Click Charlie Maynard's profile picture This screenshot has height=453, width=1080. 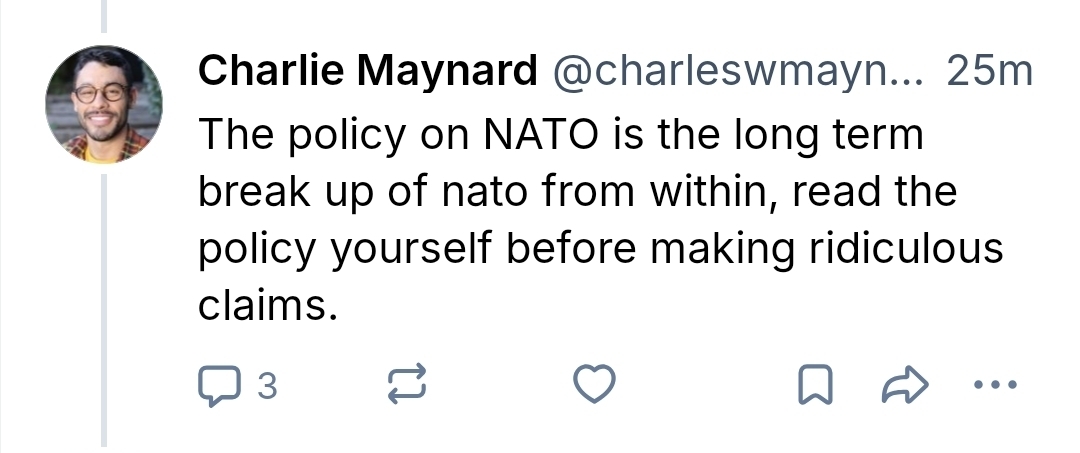[x=103, y=104]
